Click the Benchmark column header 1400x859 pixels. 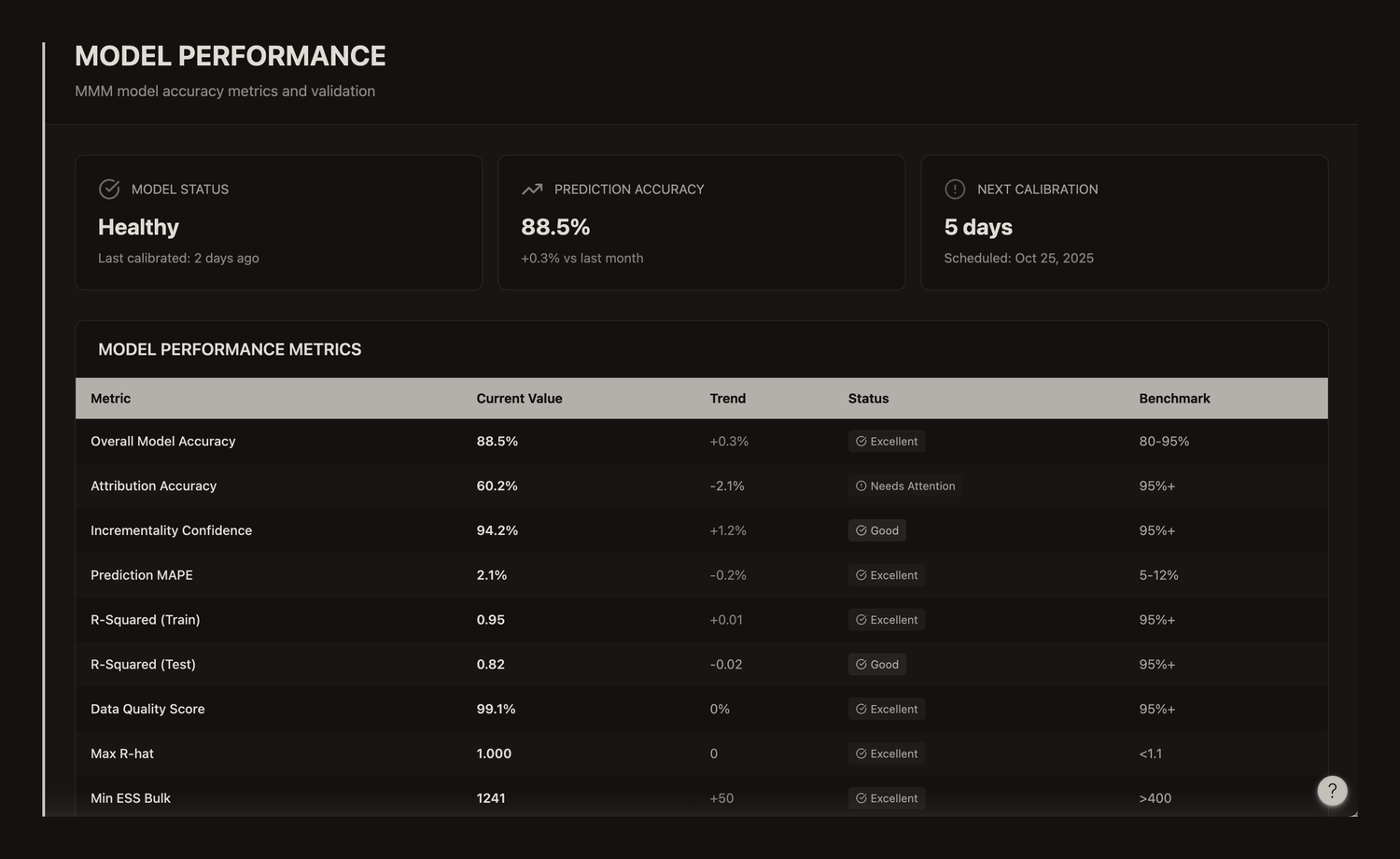click(x=1174, y=398)
